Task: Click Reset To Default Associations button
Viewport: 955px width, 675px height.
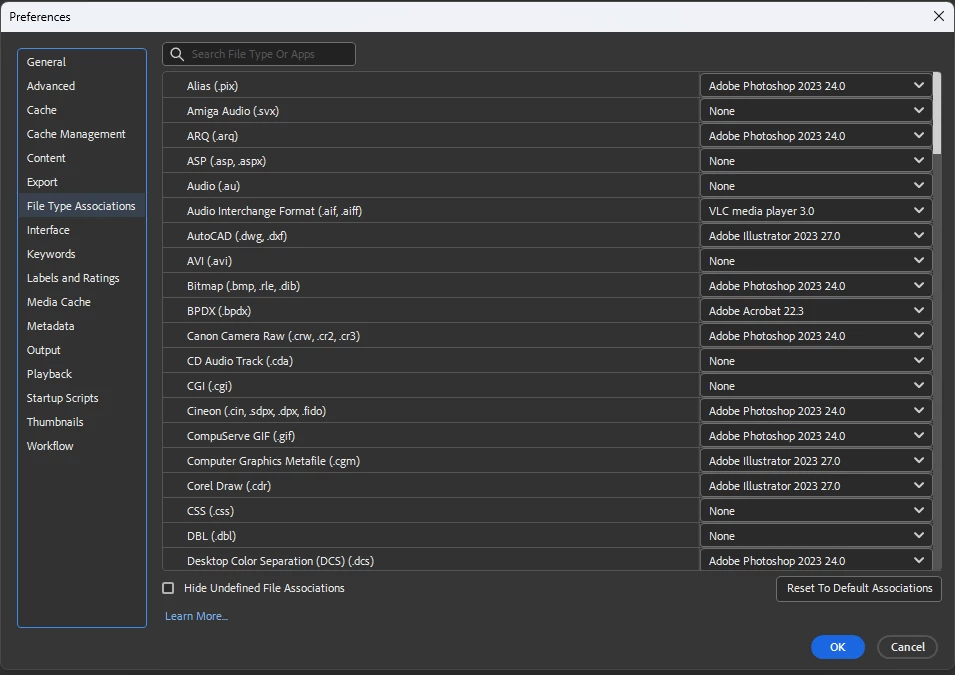Action: click(859, 588)
